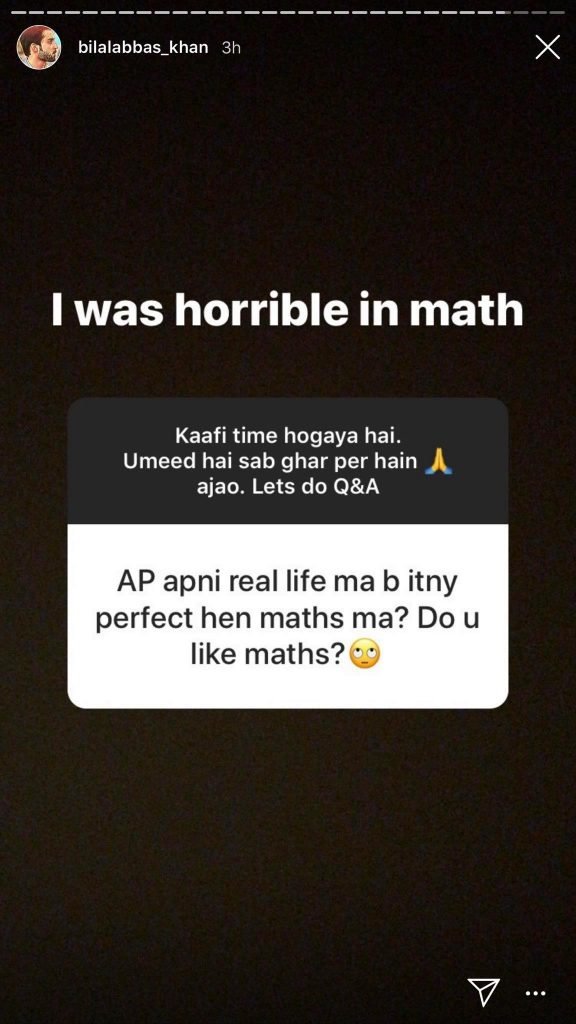Image resolution: width=576 pixels, height=1024 pixels.
Task: Click the folded hands prayer emoji
Action: tap(438, 461)
